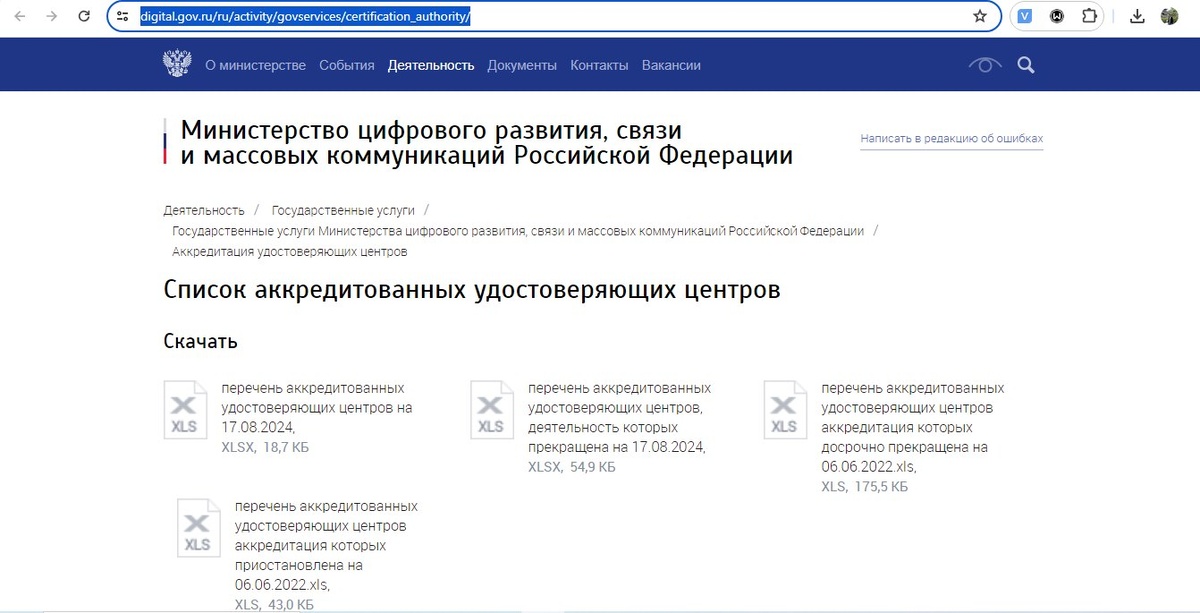Switch to the Документы section
The height and width of the screenshot is (613, 1200).
[521, 64]
